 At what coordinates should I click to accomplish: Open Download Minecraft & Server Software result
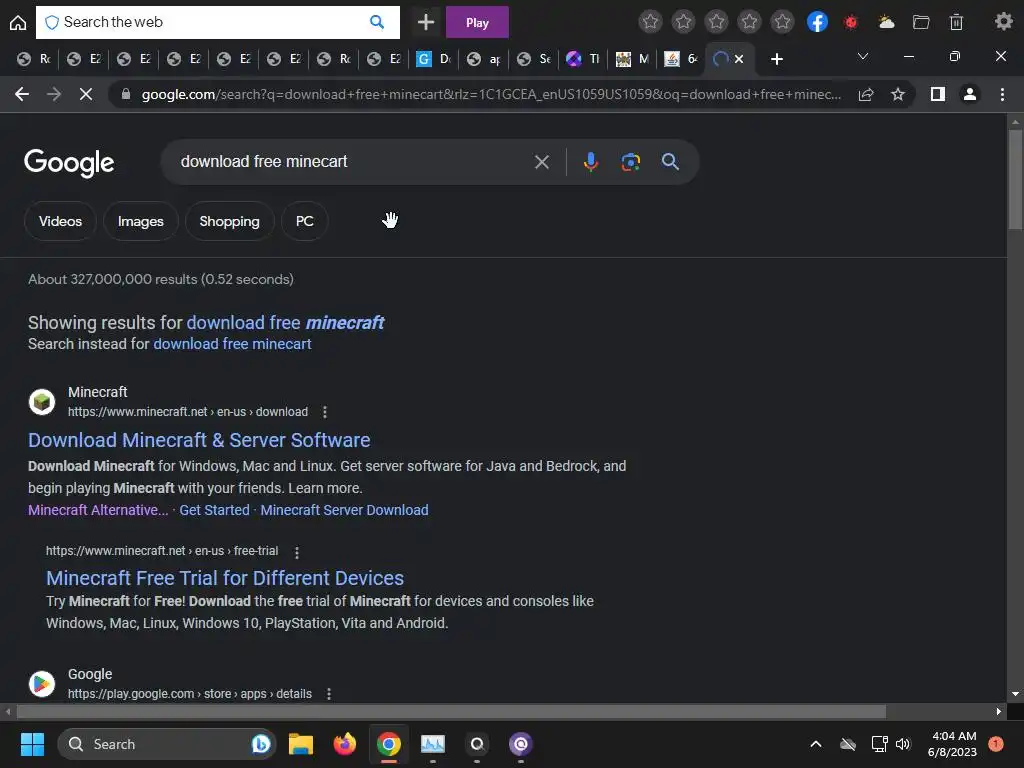[x=199, y=440]
